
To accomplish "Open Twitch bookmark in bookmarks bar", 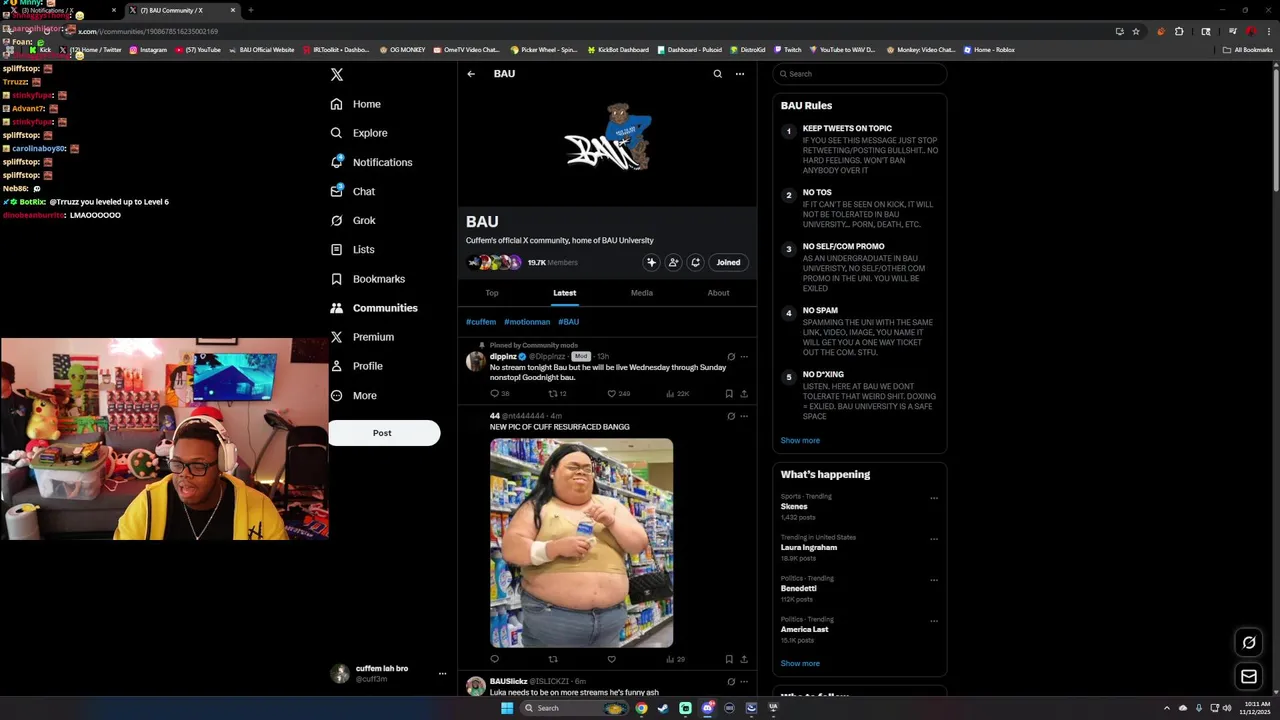I will 787,50.
